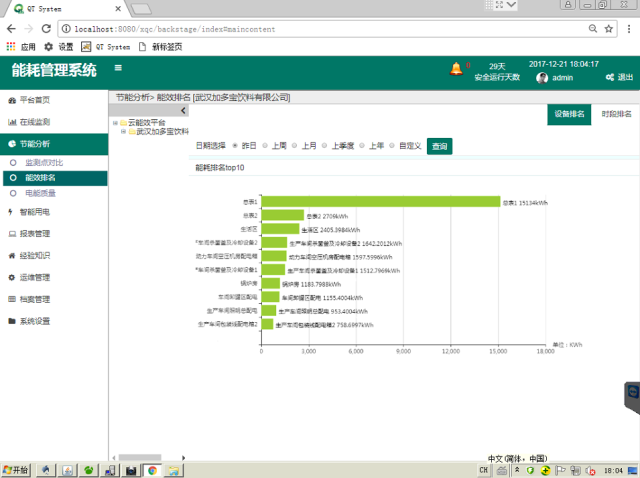Click the 生产车间照明总配电 bar in the chart

click(x=269, y=310)
